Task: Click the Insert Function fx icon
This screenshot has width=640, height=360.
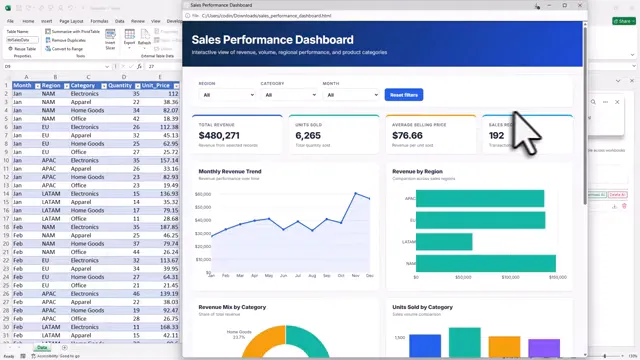Action: point(139,67)
